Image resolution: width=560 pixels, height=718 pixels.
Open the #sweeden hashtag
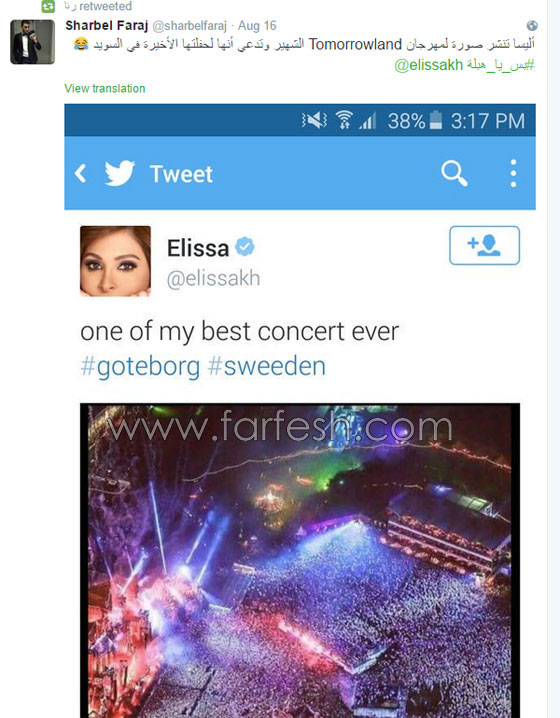tap(266, 366)
